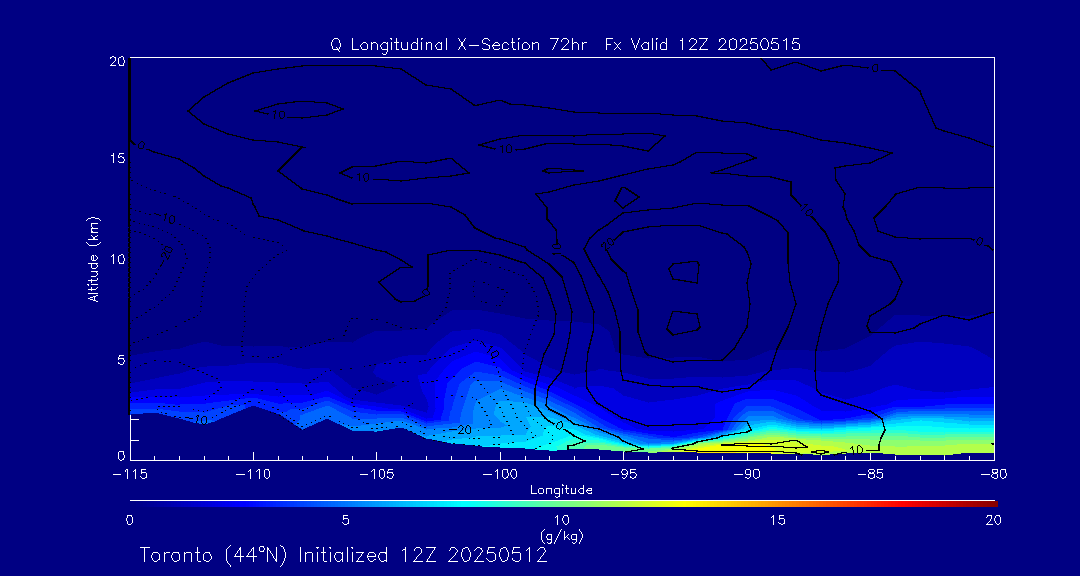Click the innermost closed contour near 9 km altitude
Screen dimensions: 1080x576
point(685,270)
